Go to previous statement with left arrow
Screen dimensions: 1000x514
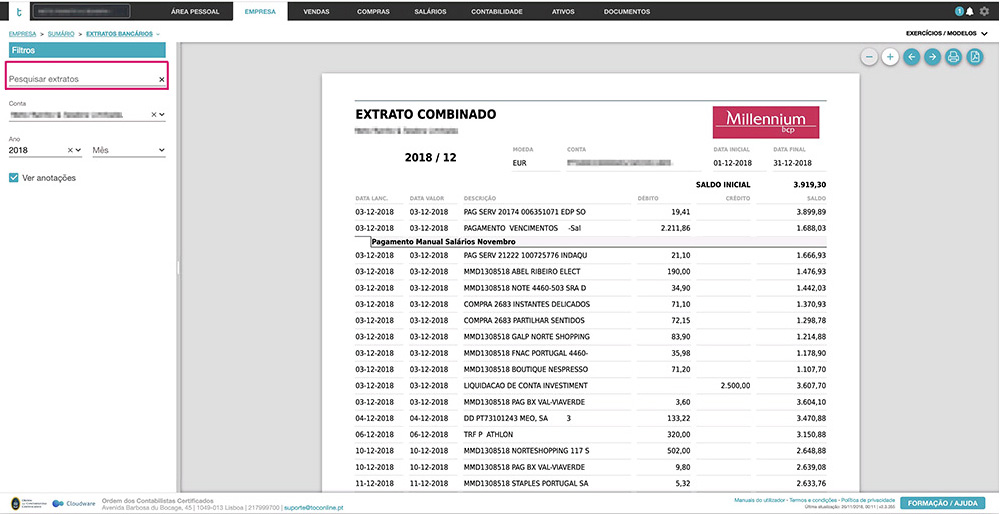tap(911, 57)
